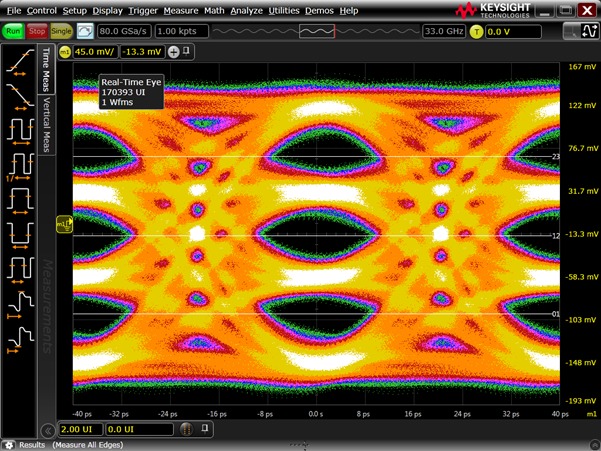Image resolution: width=601 pixels, height=451 pixels.
Task: Select the rise time measurement icon
Action: click(x=20, y=62)
